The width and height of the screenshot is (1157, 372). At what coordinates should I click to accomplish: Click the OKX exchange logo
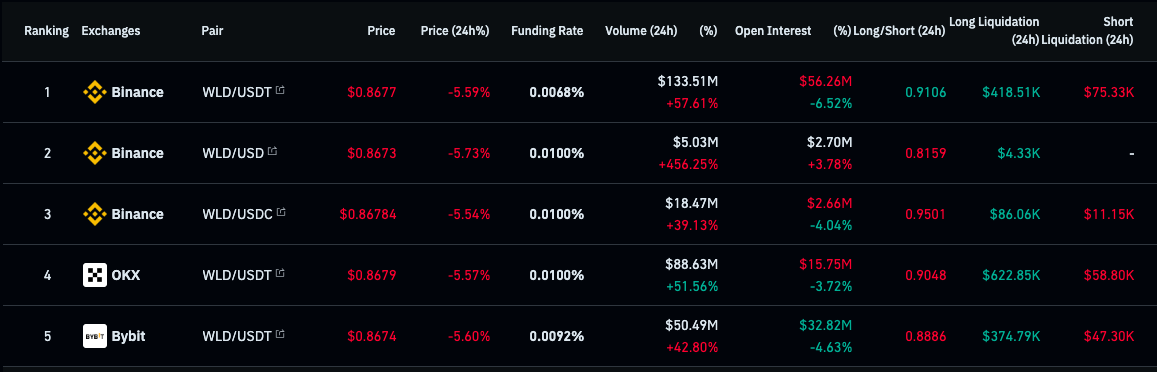point(94,275)
